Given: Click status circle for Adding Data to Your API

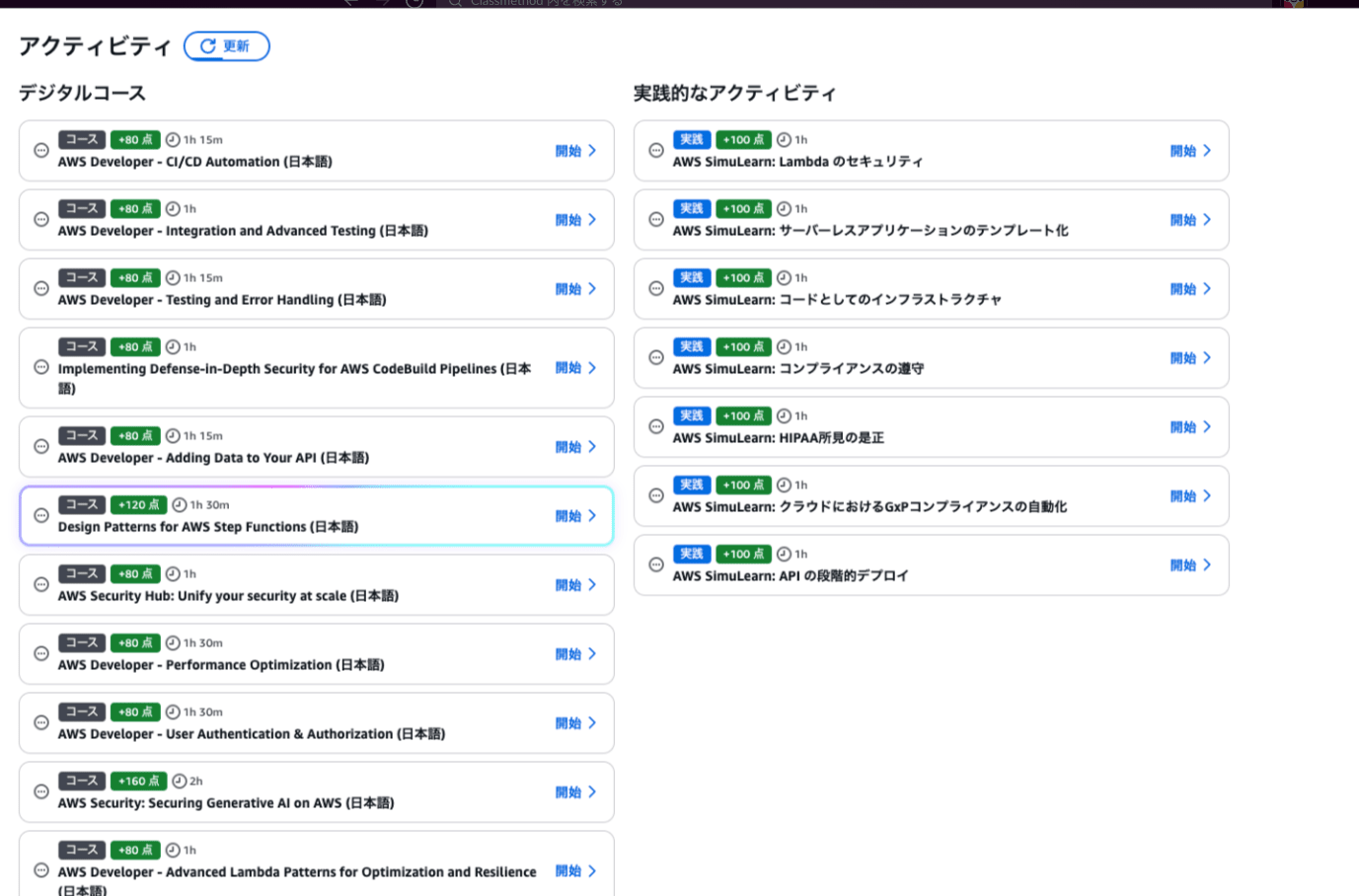Looking at the screenshot, I should point(41,447).
